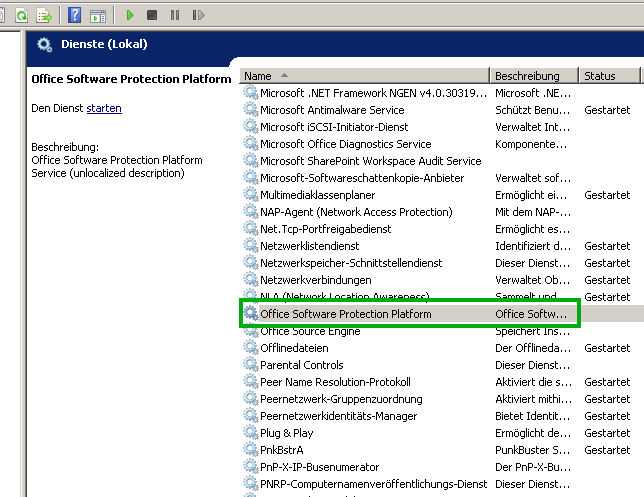Click gear icon beside Parental Controls
644x497 pixels.
pyautogui.click(x=251, y=364)
